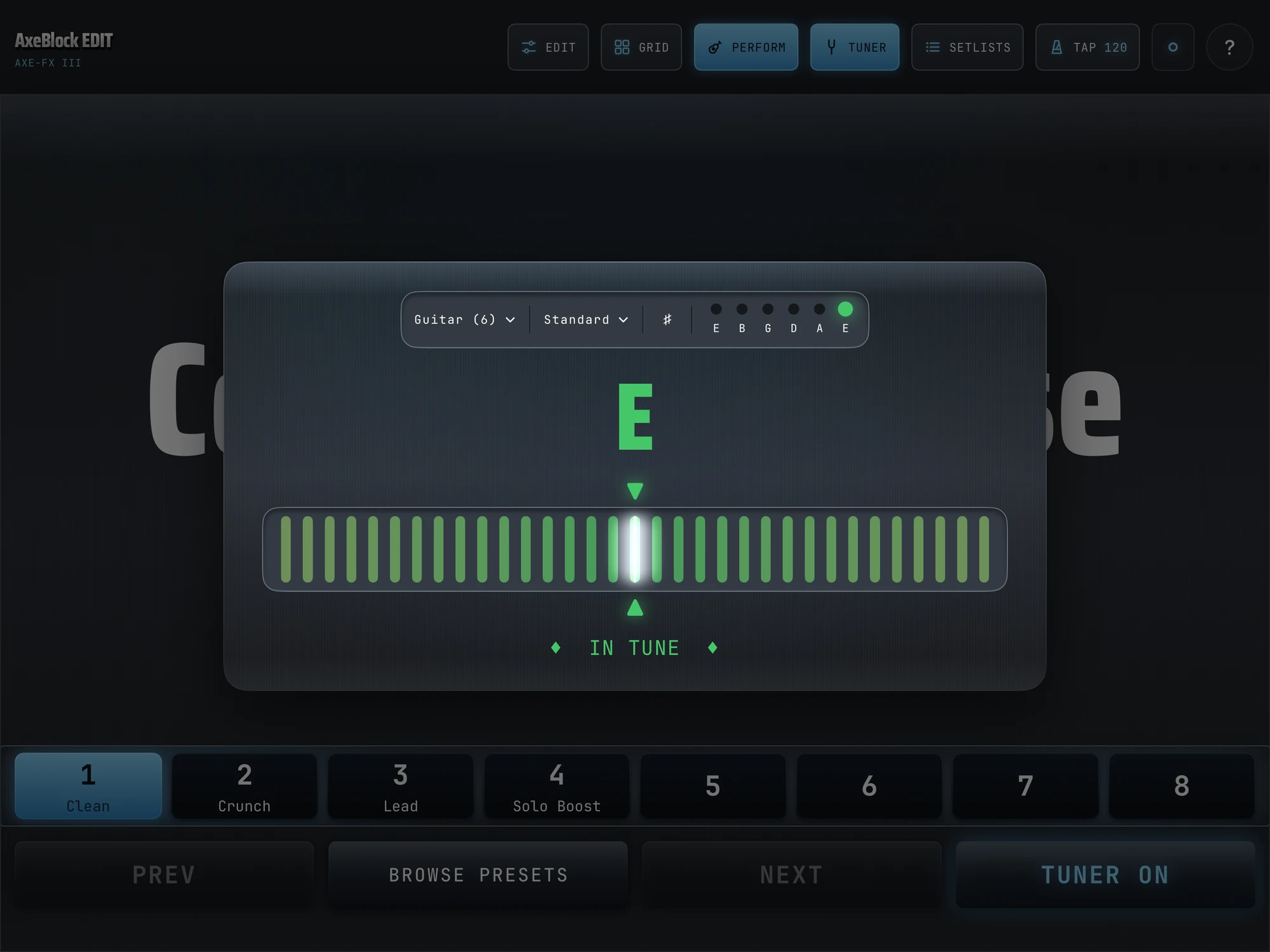Select scene 2 Crunch
Image resolution: width=1270 pixels, height=952 pixels.
point(244,786)
